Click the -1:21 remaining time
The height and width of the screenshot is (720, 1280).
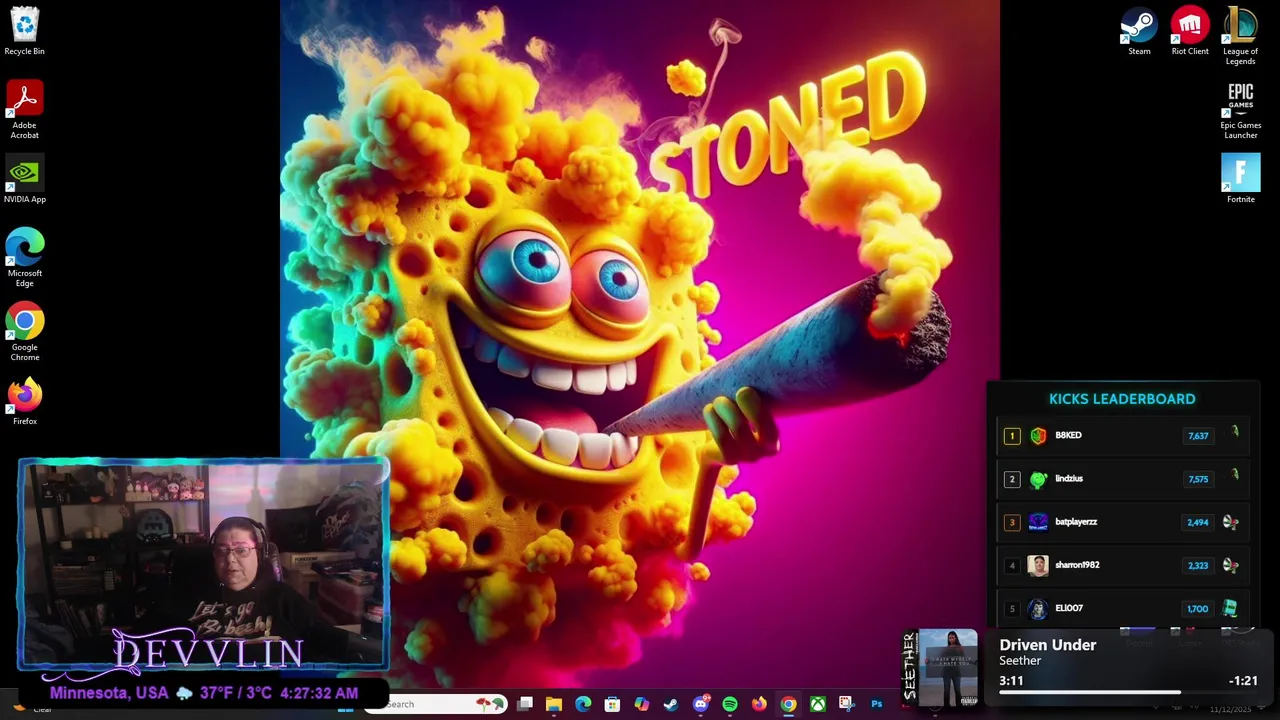(1243, 681)
